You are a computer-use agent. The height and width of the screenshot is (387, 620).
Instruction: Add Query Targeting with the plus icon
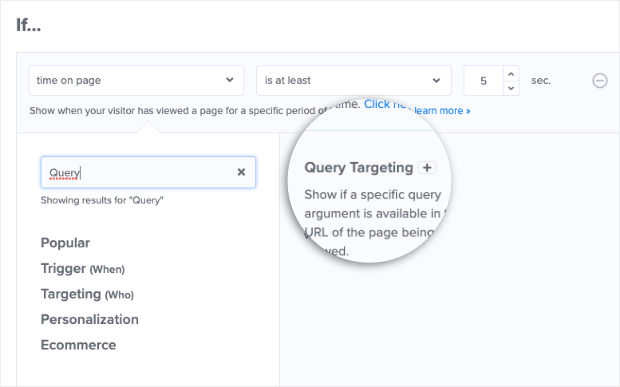click(x=427, y=168)
